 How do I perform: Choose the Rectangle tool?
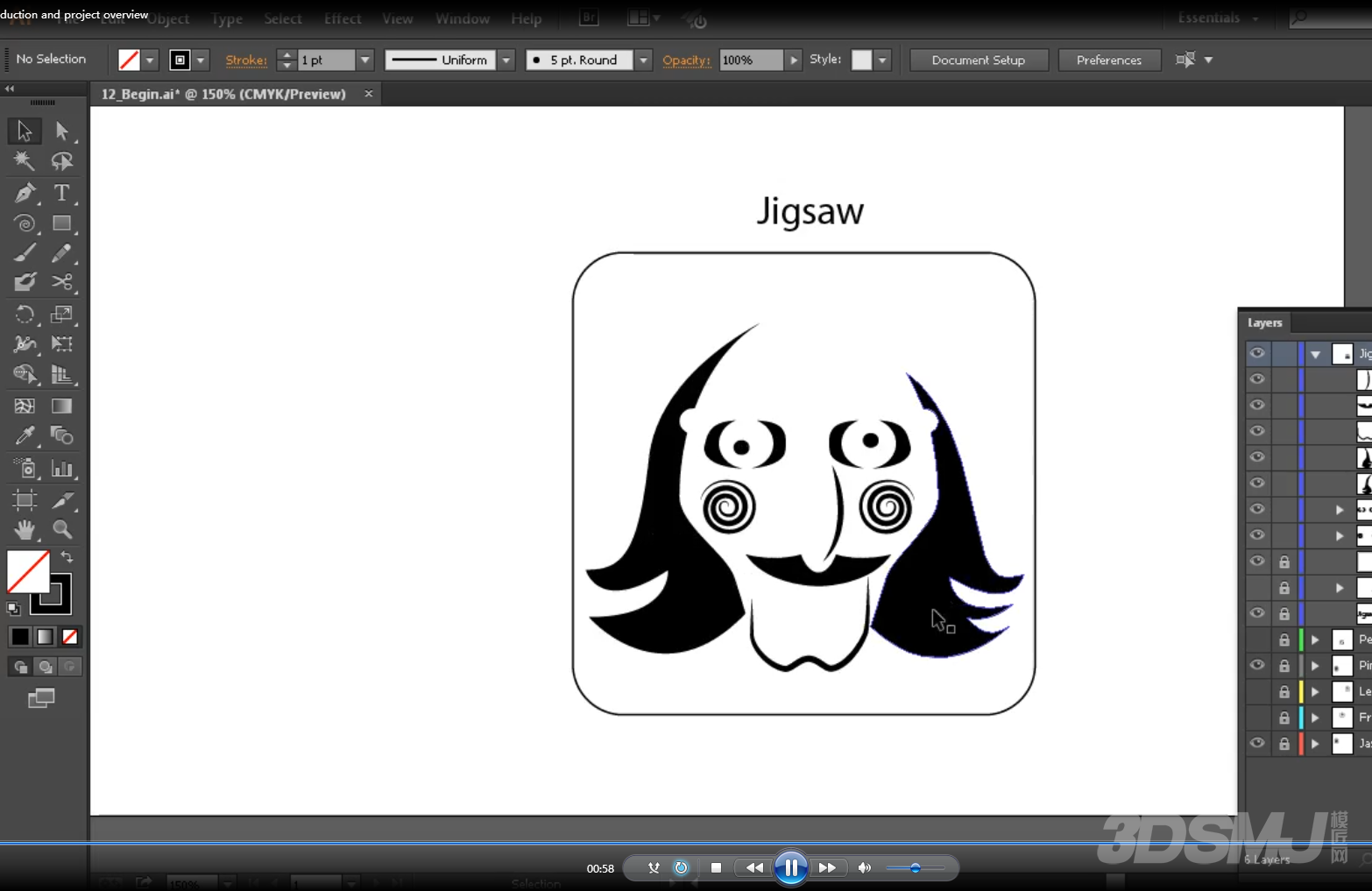click(x=61, y=223)
